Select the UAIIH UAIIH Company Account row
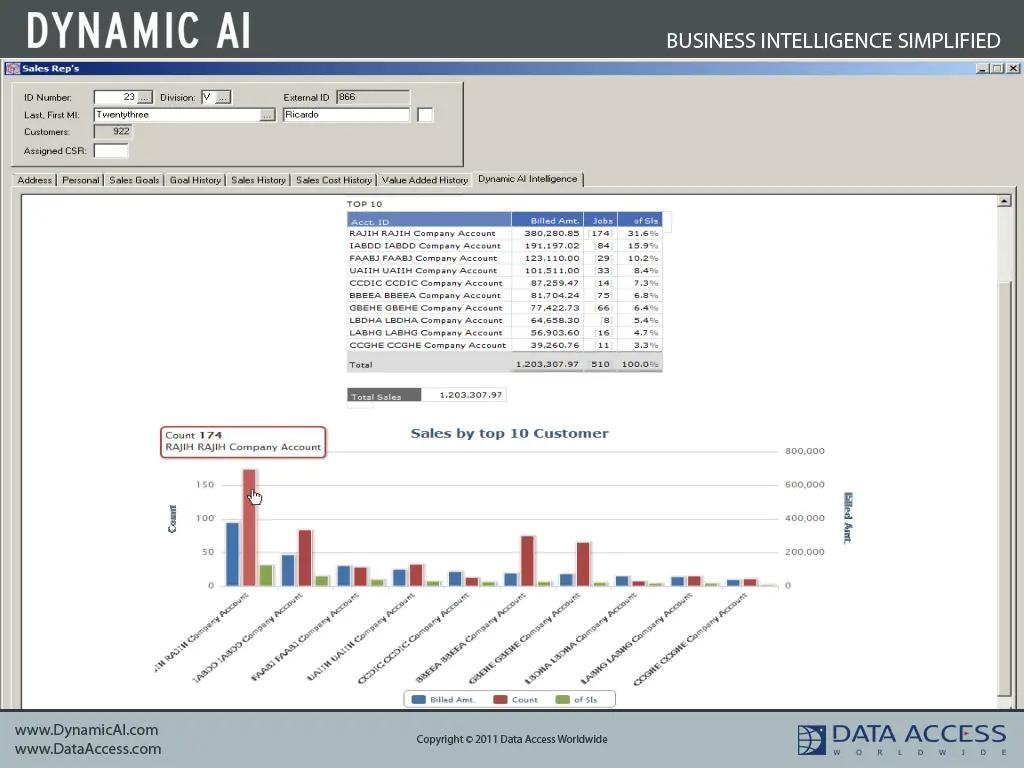 click(504, 270)
